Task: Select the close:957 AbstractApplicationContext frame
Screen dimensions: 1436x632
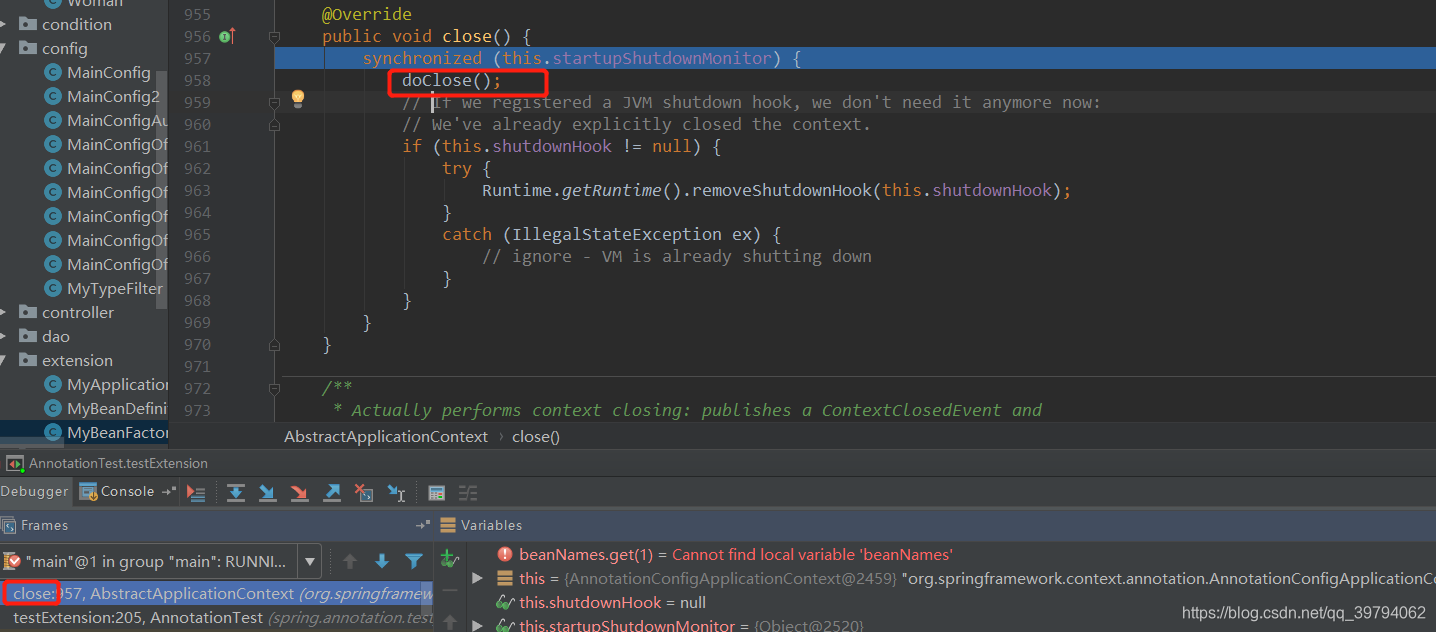Action: 217,594
